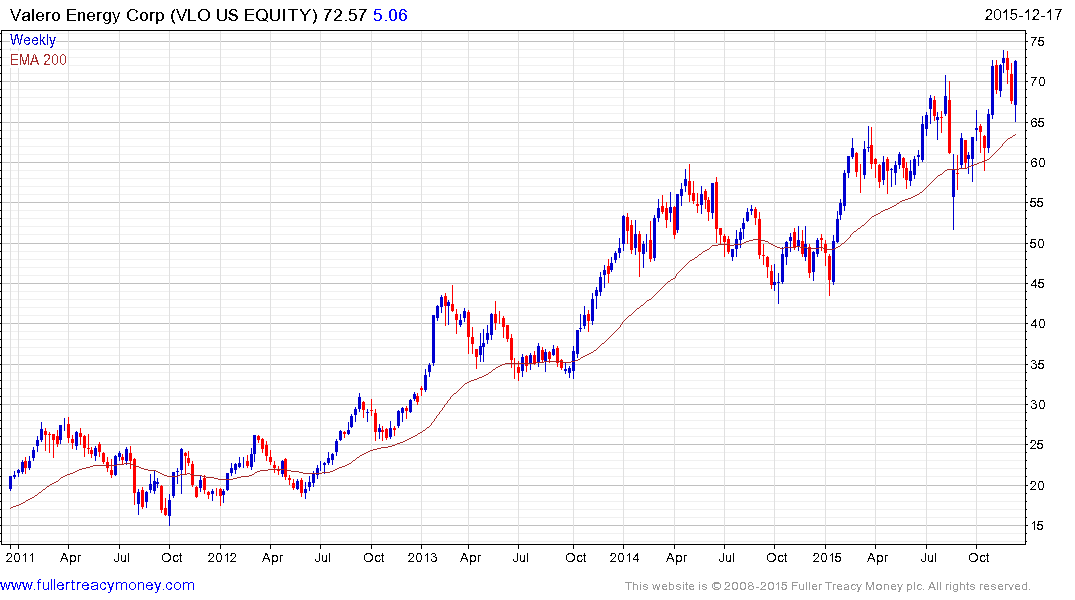Click the 2015 year label on time axis
This screenshot has height=600, width=1075.
coord(827,557)
